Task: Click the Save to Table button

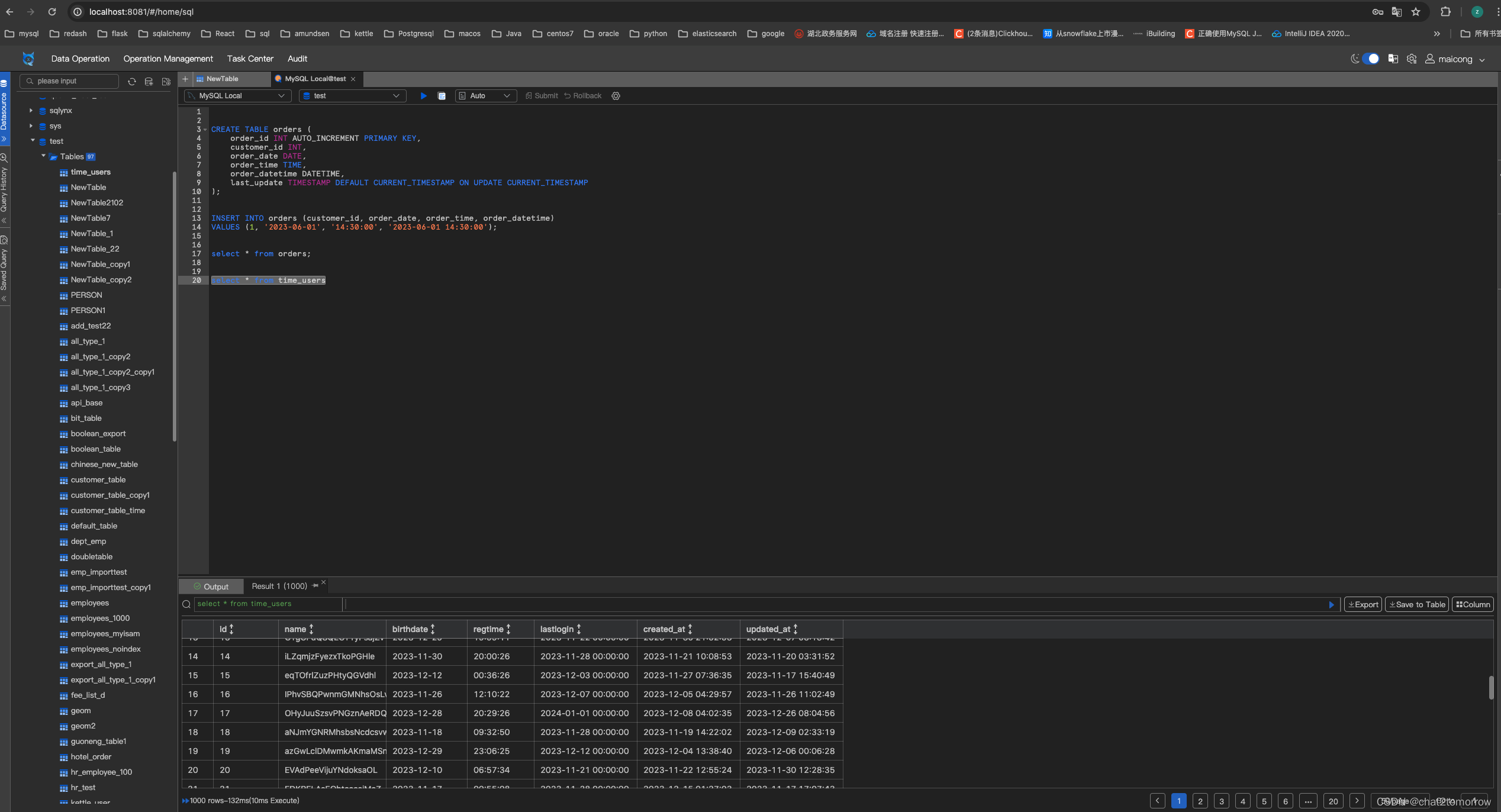Action: 1417,604
